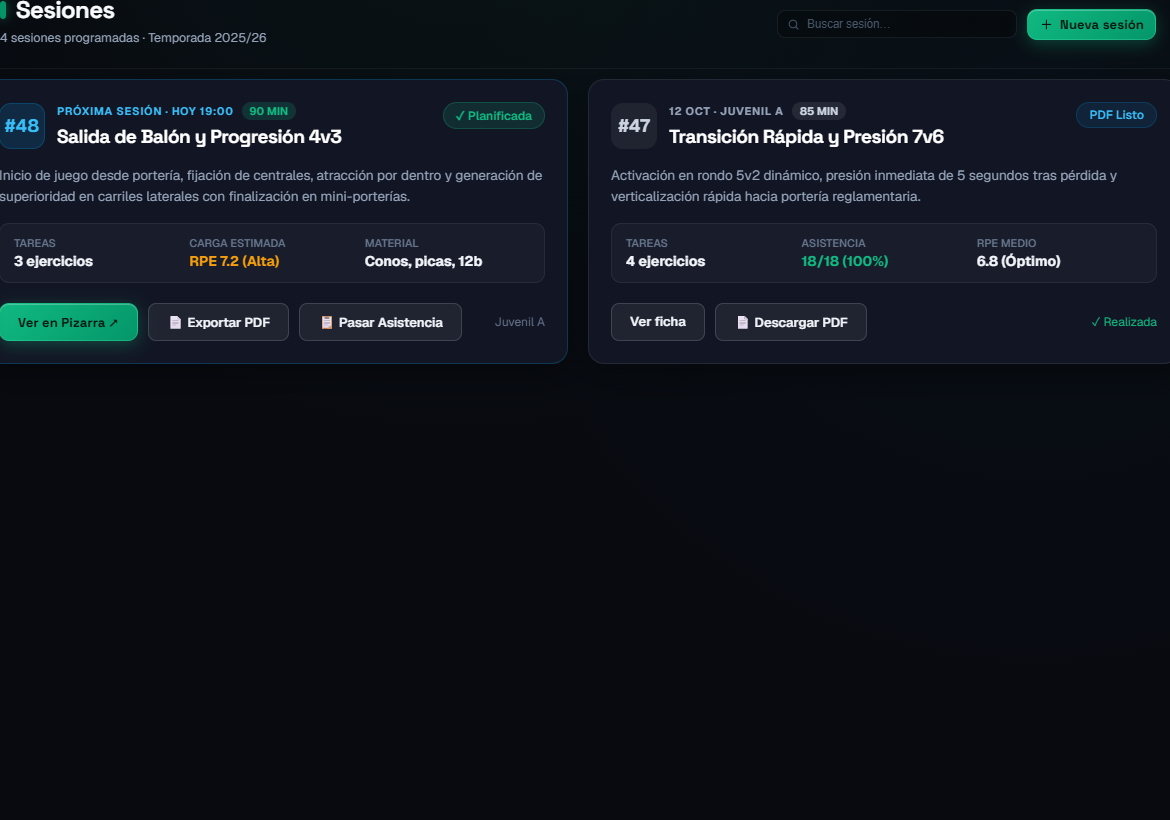The image size is (1170, 820).
Task: Click the document icon on Exportar PDF
Action: (x=175, y=322)
